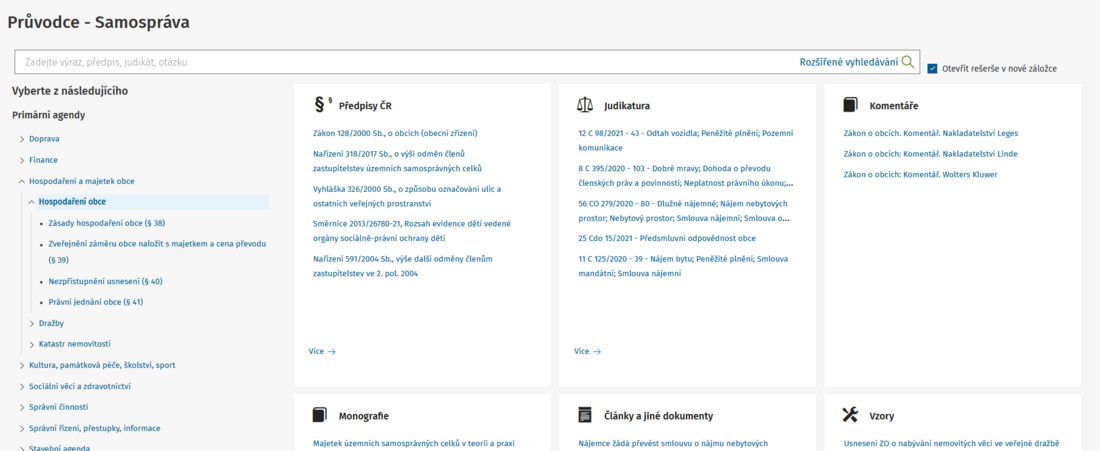Click the Komentáře book icon

pos(851,105)
